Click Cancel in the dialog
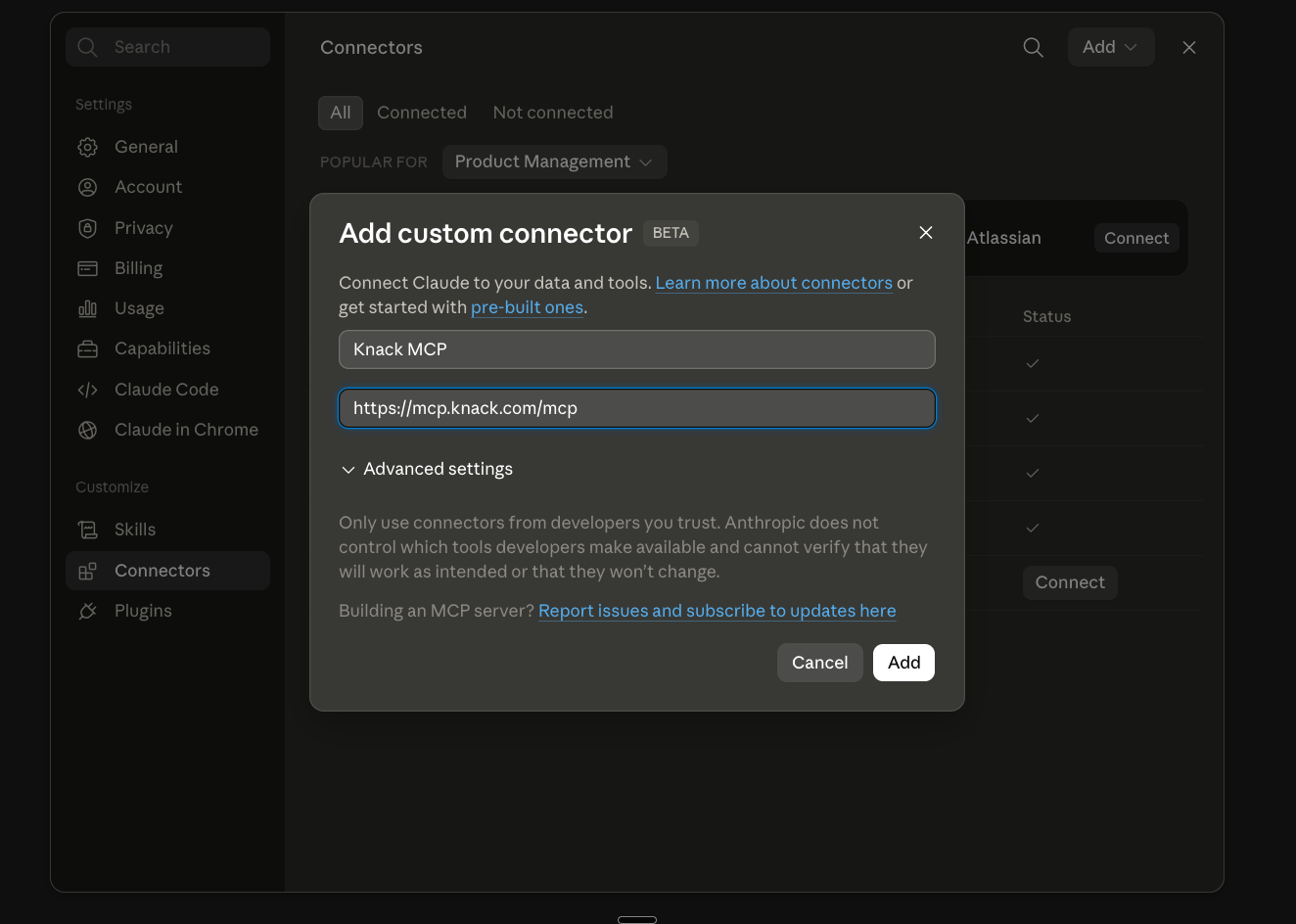The width and height of the screenshot is (1296, 924). coord(820,663)
